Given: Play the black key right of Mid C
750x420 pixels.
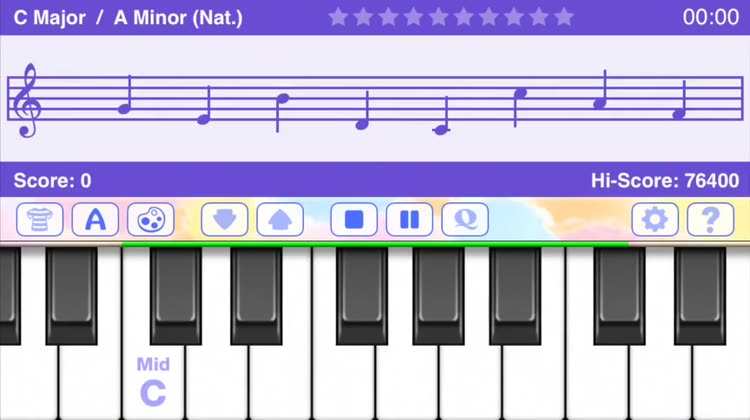Looking at the screenshot, I should click(176, 296).
